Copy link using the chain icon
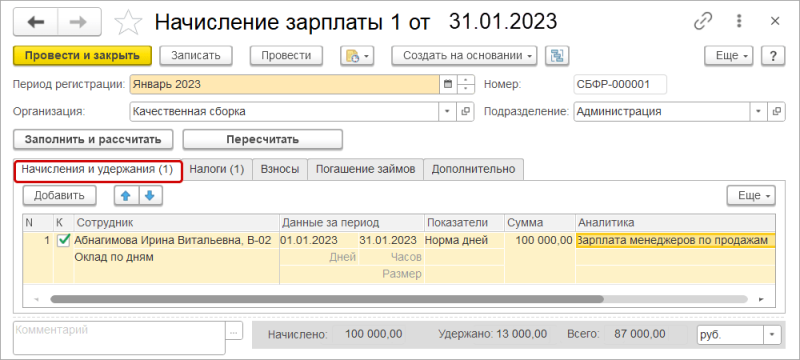800x360 pixels. pyautogui.click(x=703, y=21)
